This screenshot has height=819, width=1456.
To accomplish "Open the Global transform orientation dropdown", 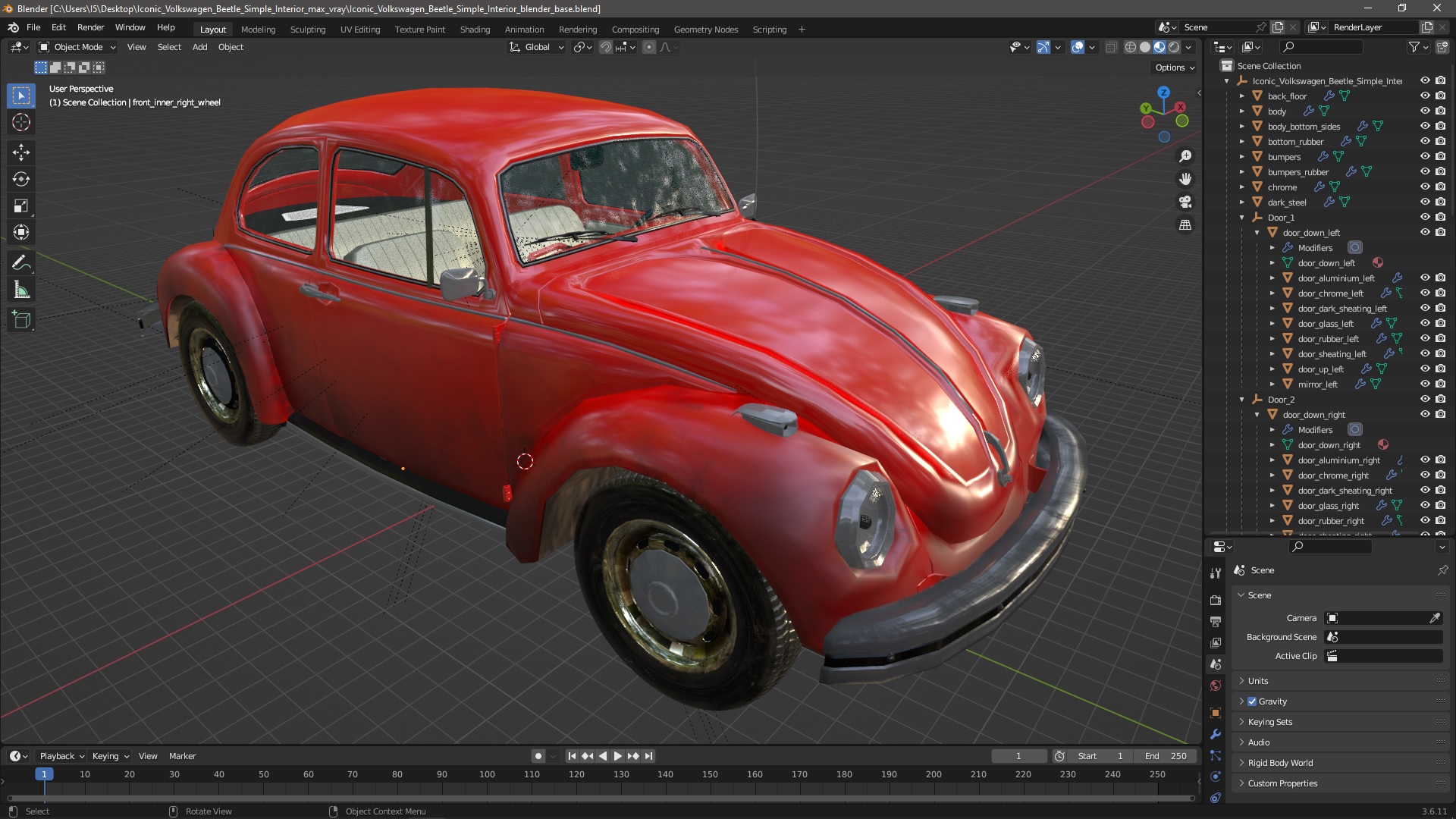I will click(537, 47).
